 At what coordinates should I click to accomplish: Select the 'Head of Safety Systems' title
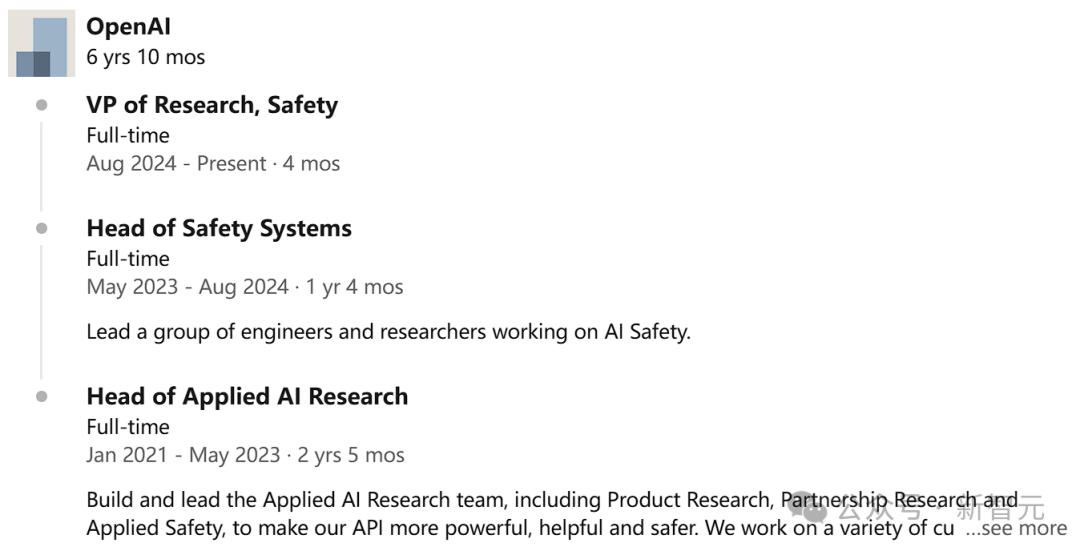tap(219, 228)
